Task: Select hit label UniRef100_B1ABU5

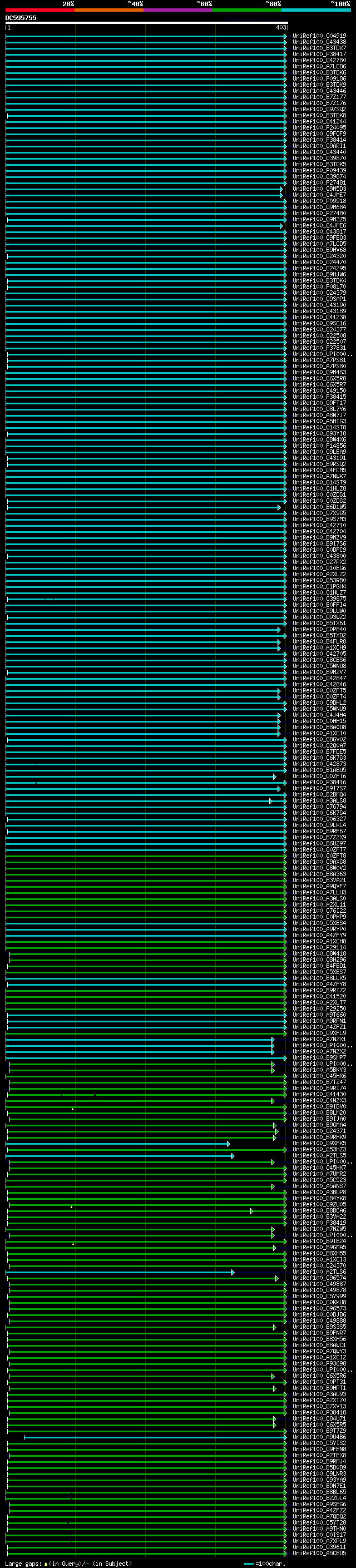Action: click(319, 770)
